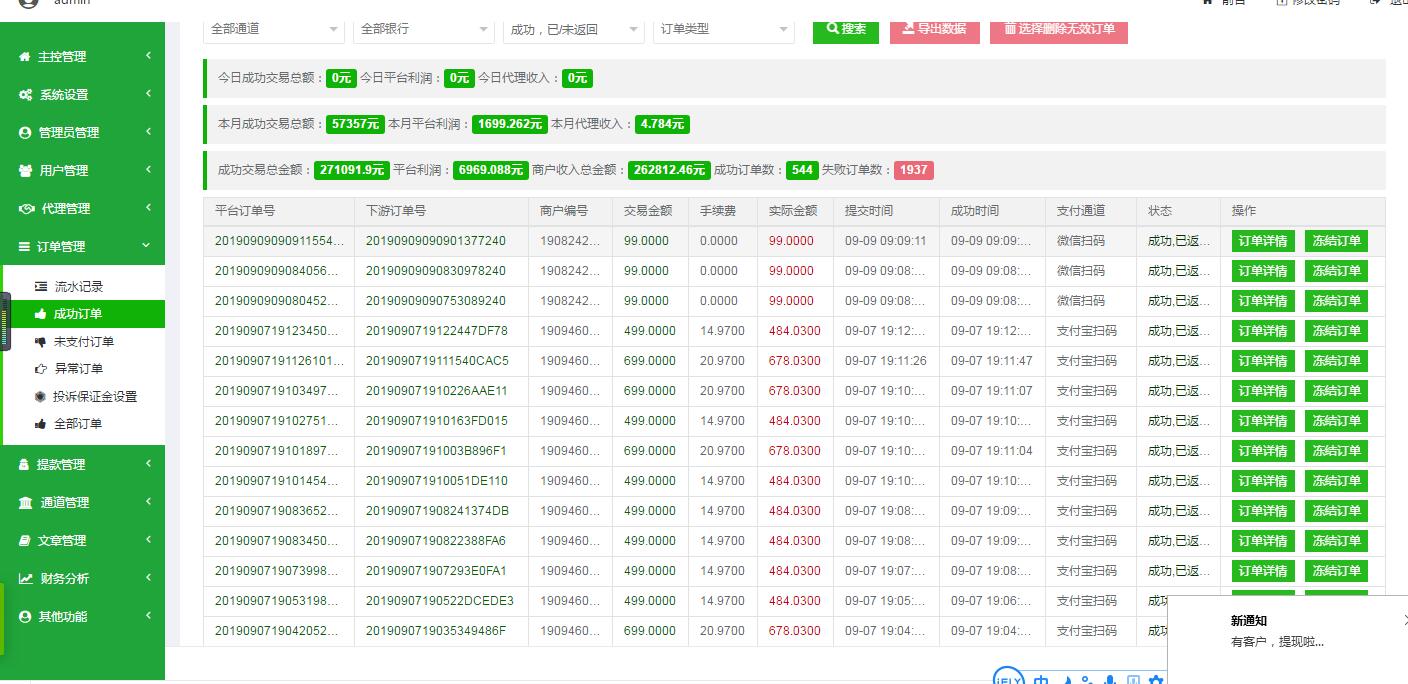
Task: Close the 新通知 notification popup
Action: 1405,621
